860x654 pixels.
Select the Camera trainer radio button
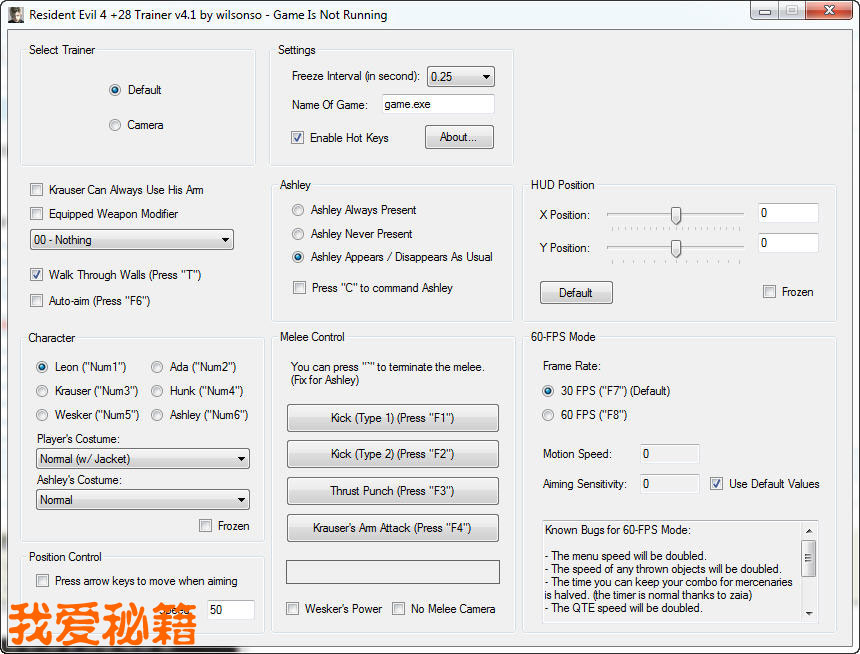tap(116, 125)
